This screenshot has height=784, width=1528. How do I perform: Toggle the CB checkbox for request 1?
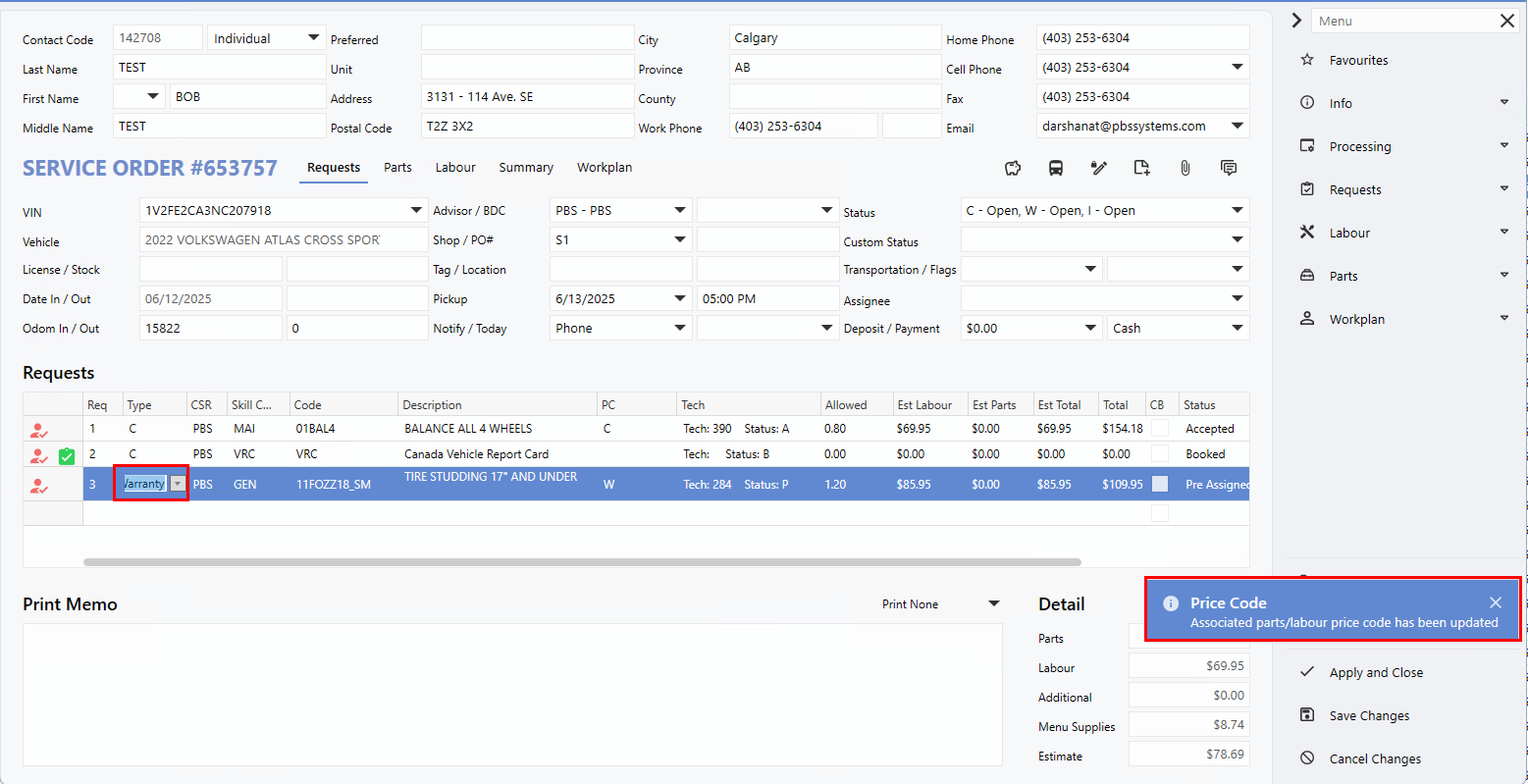(1160, 428)
